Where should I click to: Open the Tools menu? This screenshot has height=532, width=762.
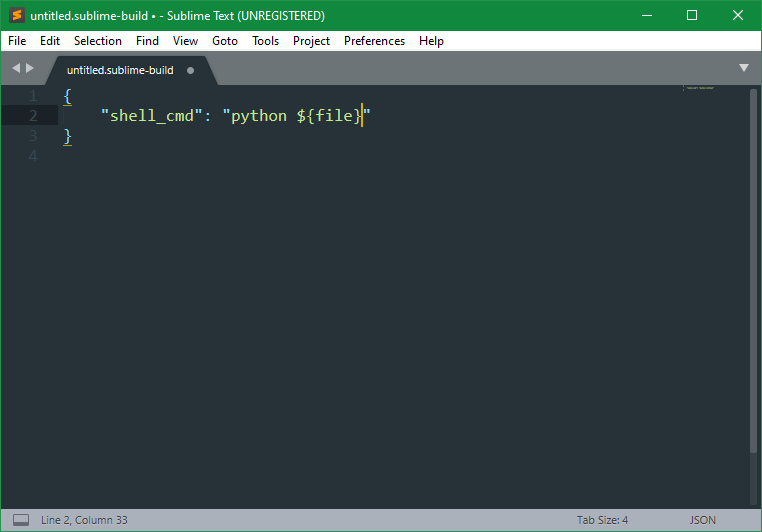(x=265, y=41)
